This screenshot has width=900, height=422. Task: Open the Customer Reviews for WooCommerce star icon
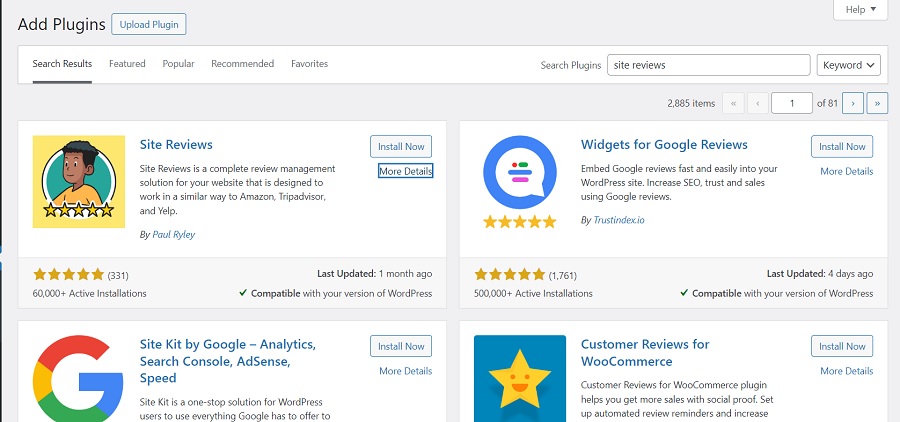[520, 379]
